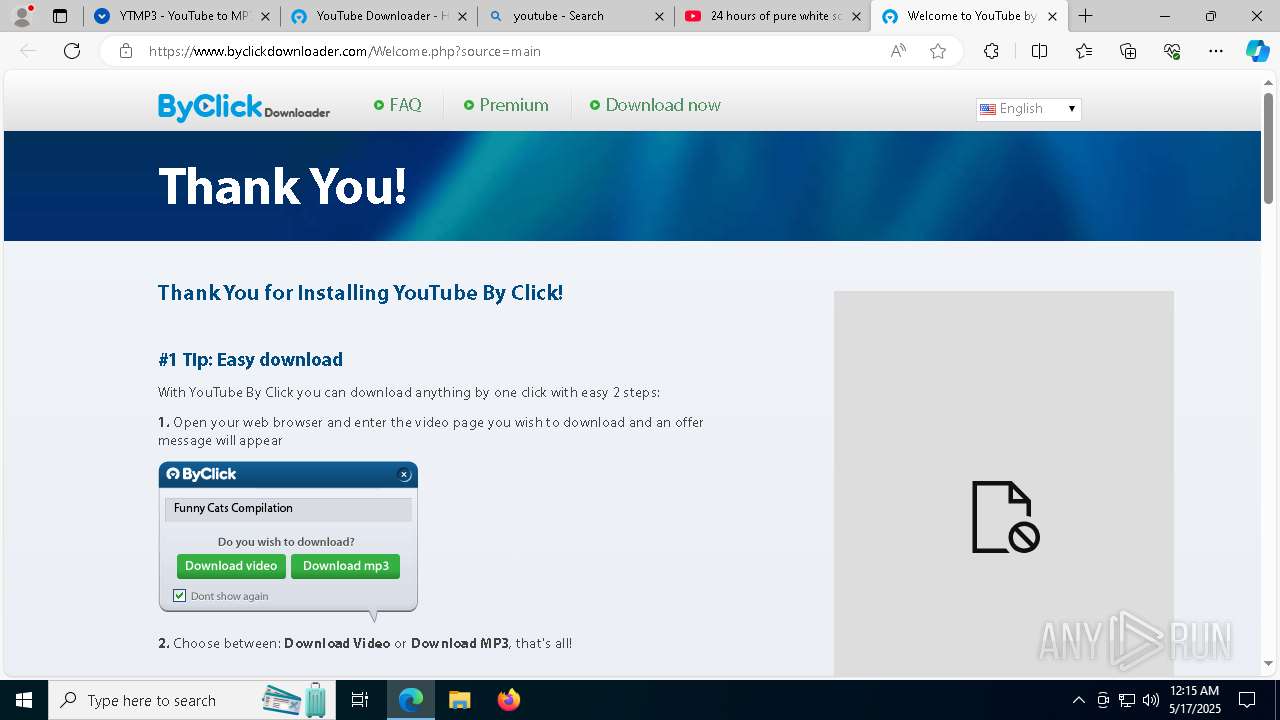1280x720 pixels.
Task: Open Task View in taskbar
Action: click(360, 700)
